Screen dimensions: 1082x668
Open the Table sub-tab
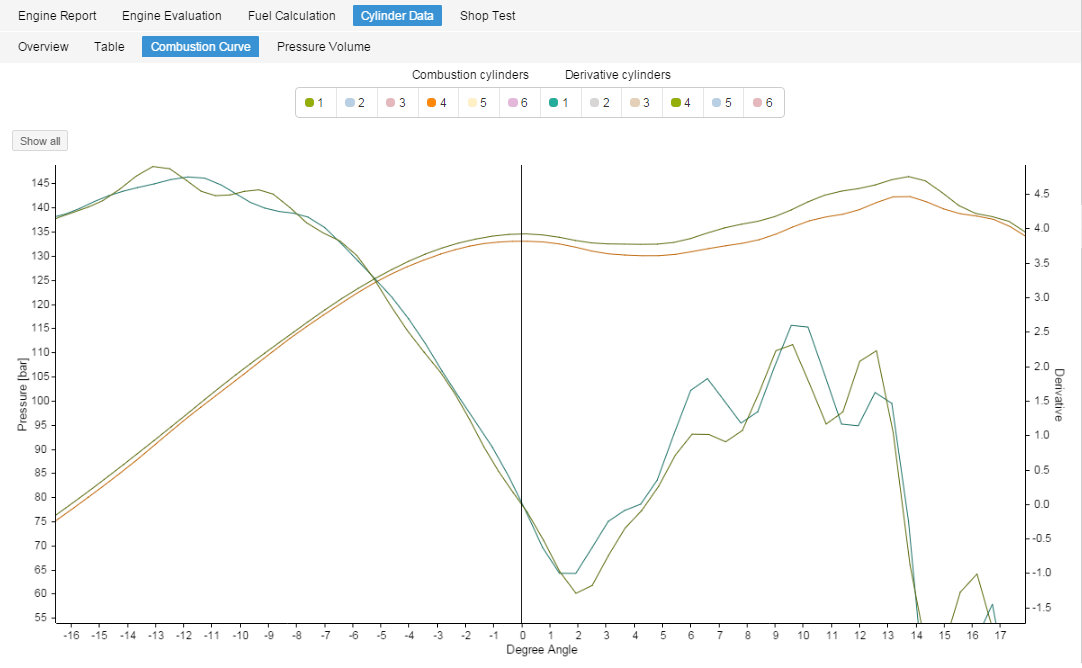(x=109, y=46)
